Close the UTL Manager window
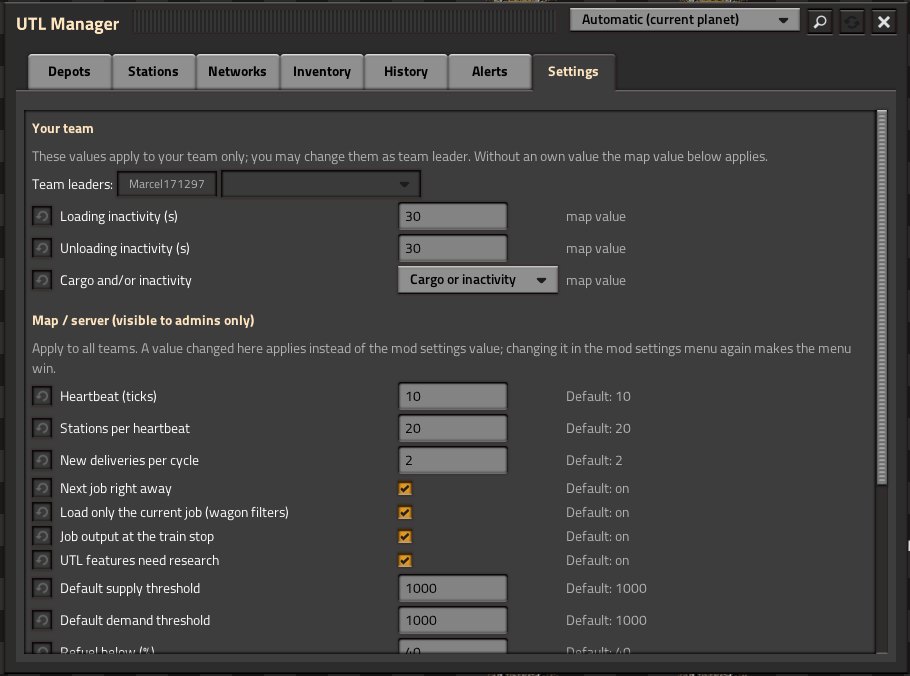The image size is (910, 676). [x=884, y=22]
